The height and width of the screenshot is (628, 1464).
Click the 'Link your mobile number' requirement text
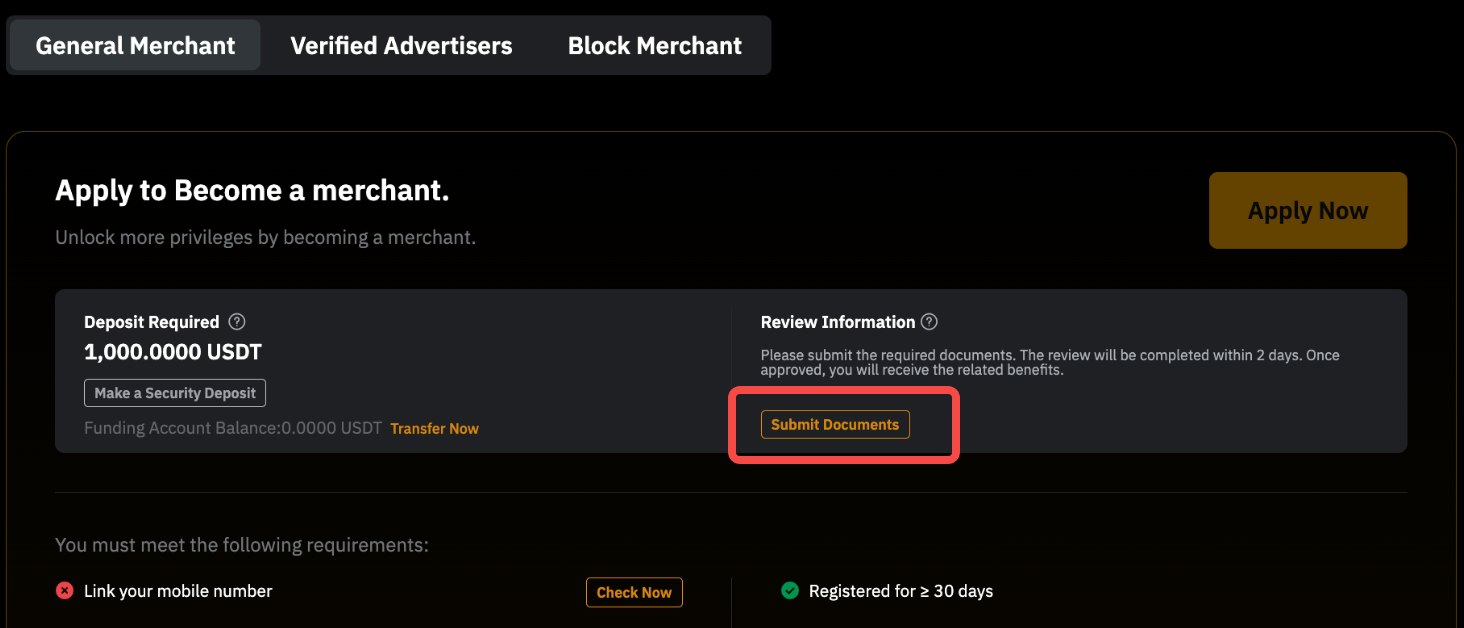pos(178,591)
